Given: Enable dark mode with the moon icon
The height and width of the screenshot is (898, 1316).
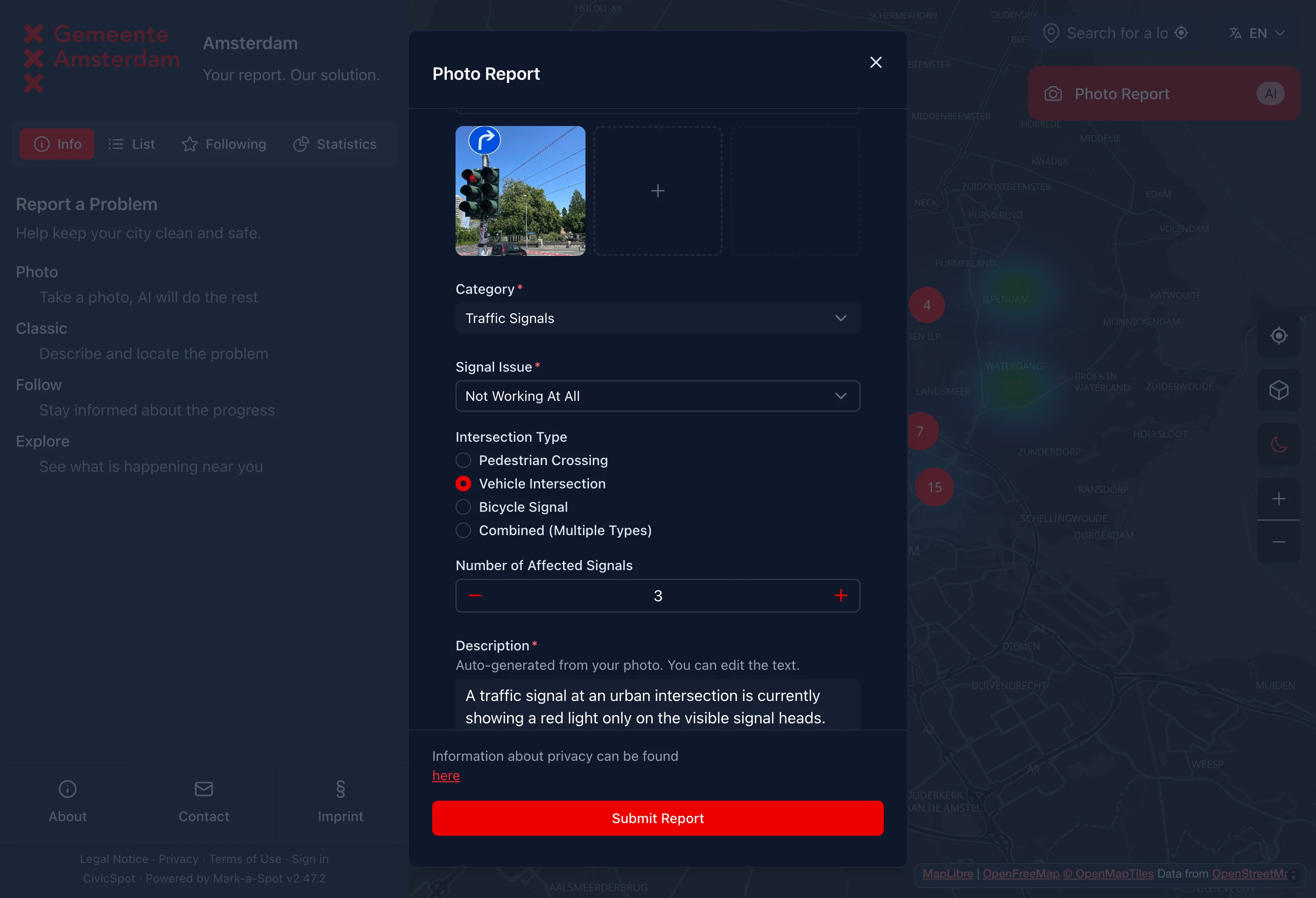Looking at the screenshot, I should (x=1279, y=444).
